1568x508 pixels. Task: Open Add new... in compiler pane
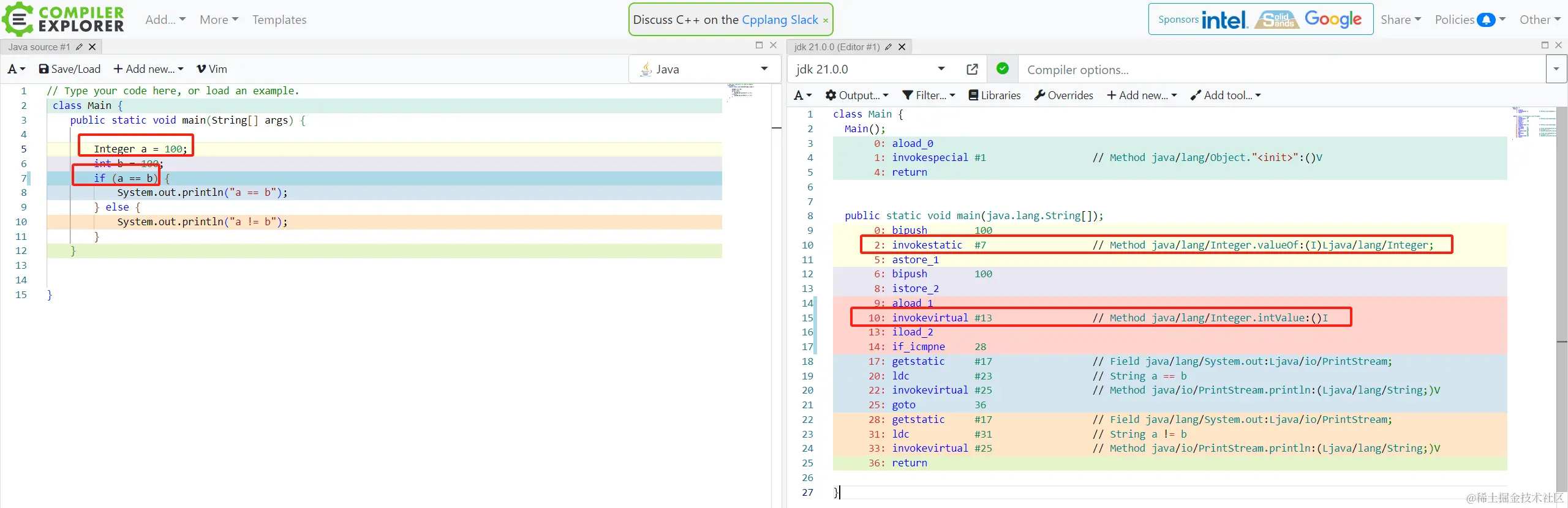coord(1142,95)
